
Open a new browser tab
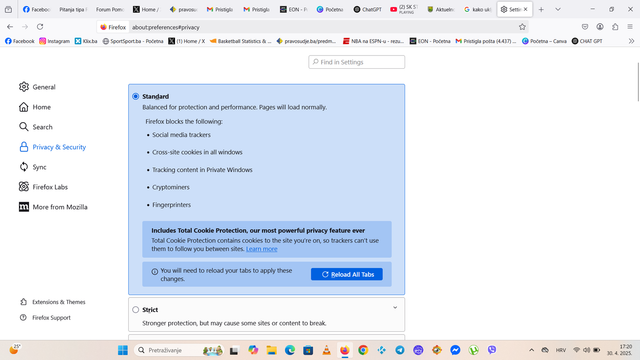tap(541, 9)
